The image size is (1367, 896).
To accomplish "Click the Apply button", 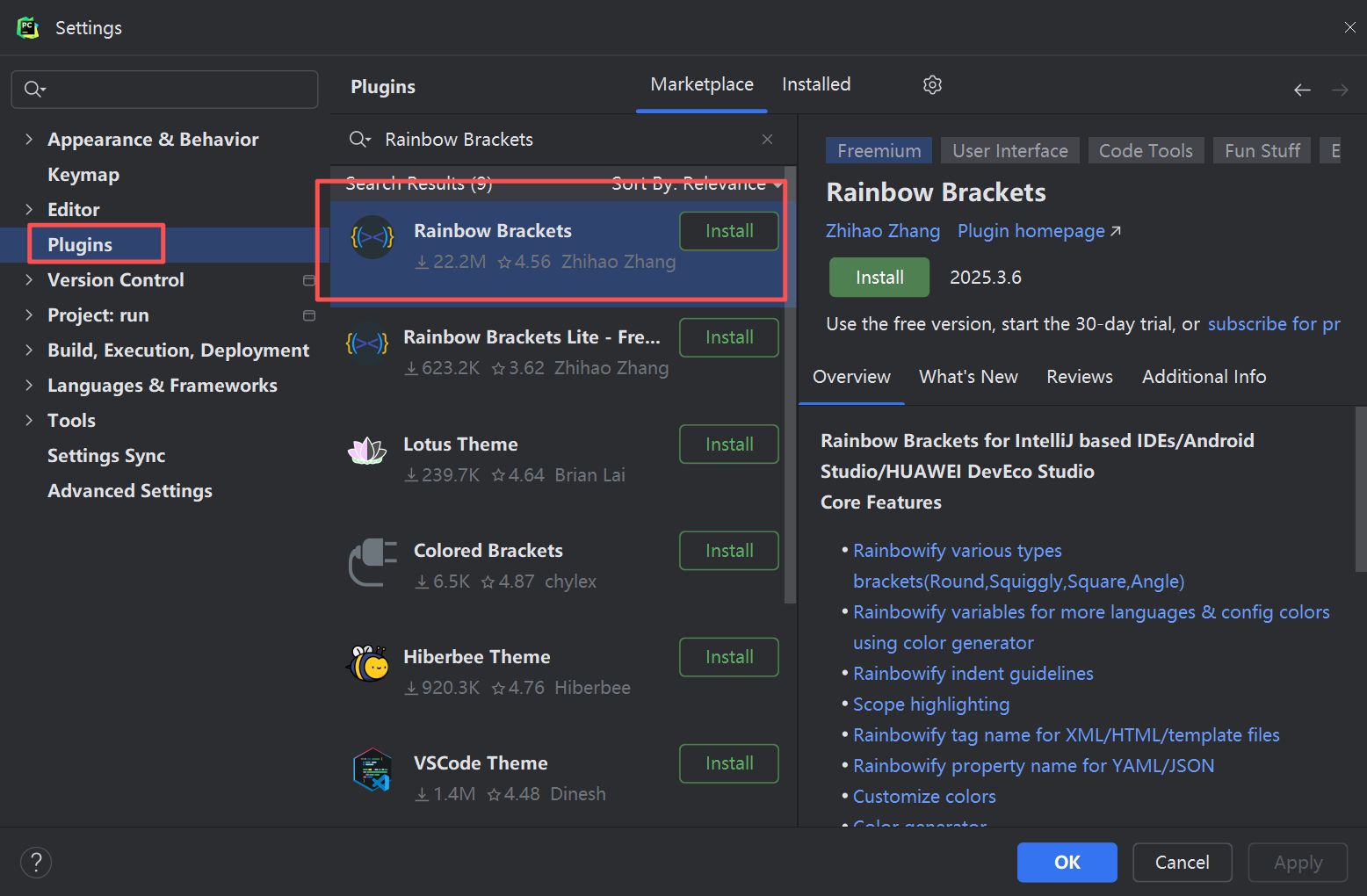I will pos(1298,863).
